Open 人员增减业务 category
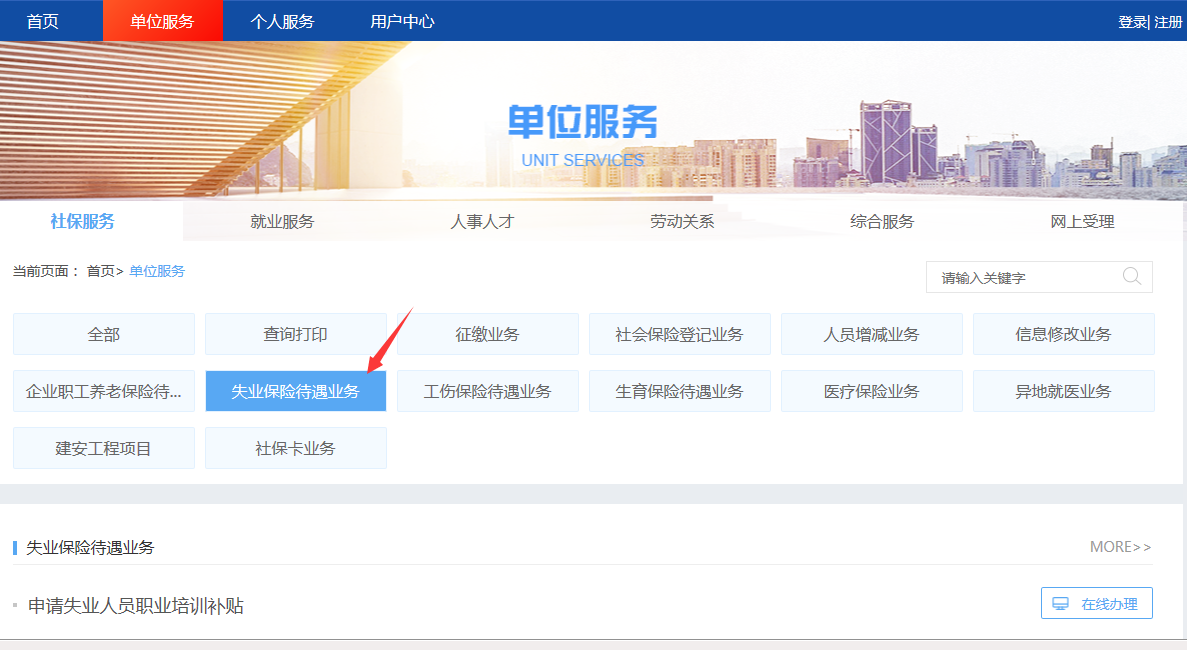The image size is (1187, 650). pos(872,334)
